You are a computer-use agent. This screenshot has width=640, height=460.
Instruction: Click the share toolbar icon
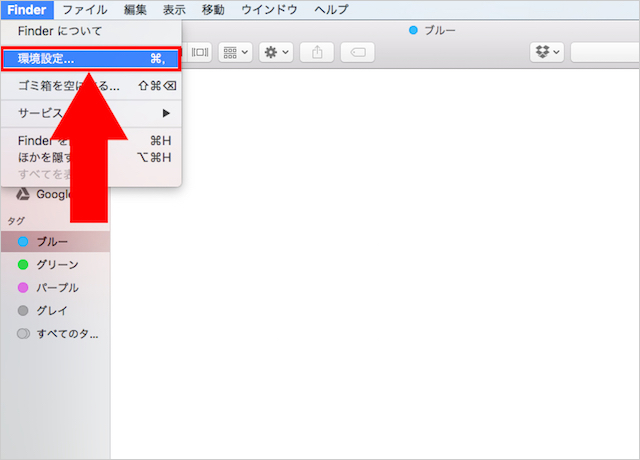click(x=317, y=52)
